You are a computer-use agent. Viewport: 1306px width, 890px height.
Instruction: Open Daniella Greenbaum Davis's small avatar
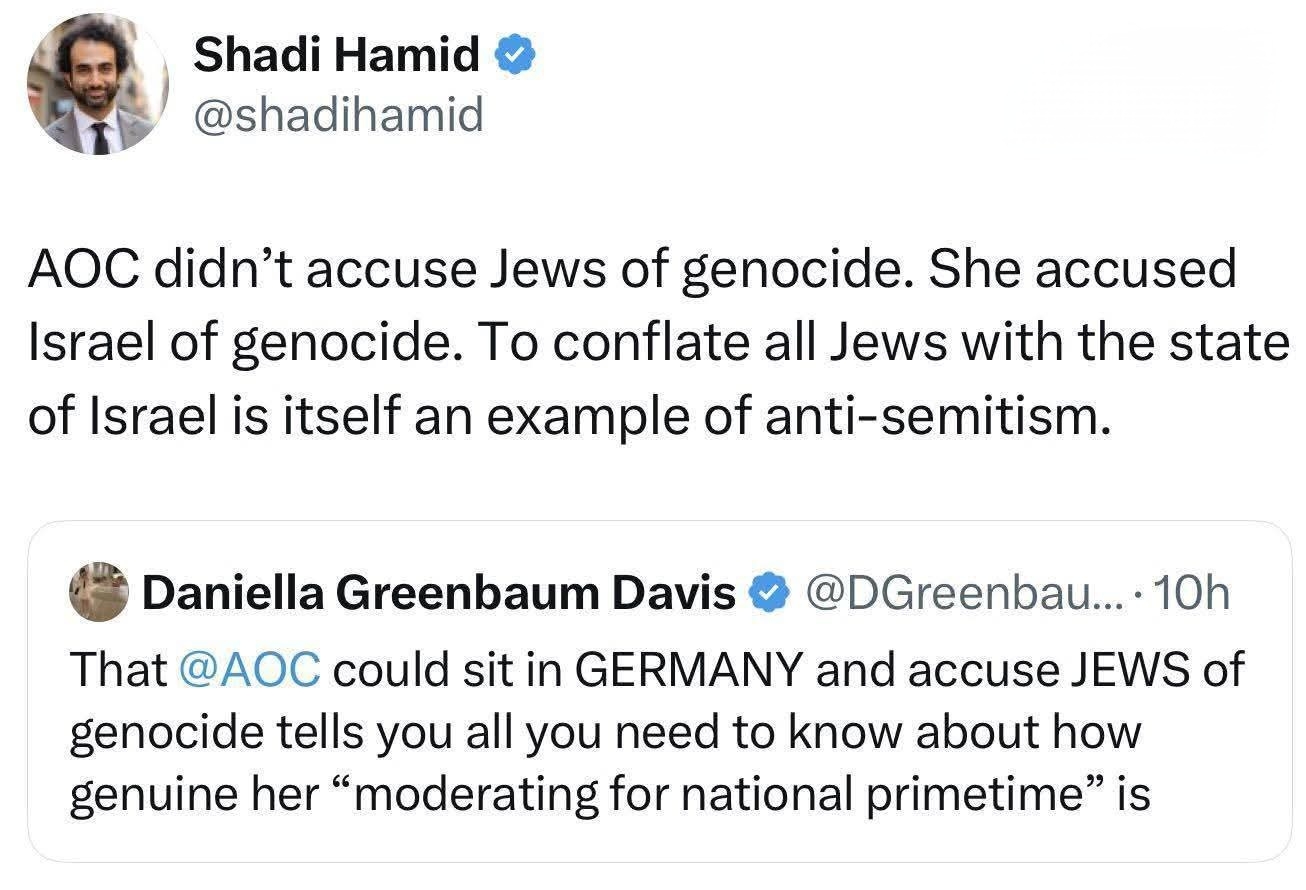point(99,594)
